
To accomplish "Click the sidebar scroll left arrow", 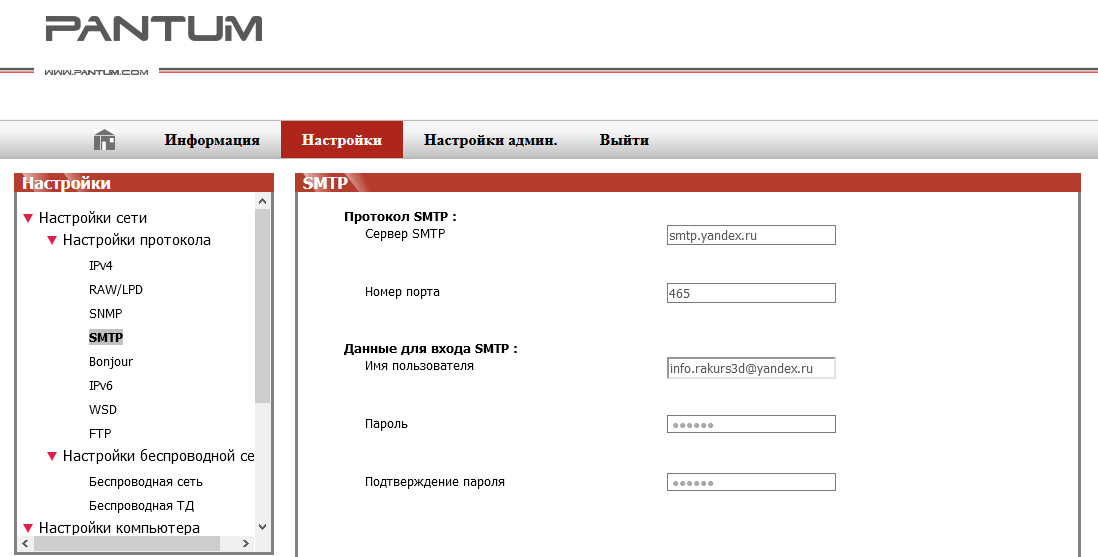I will click(25, 543).
